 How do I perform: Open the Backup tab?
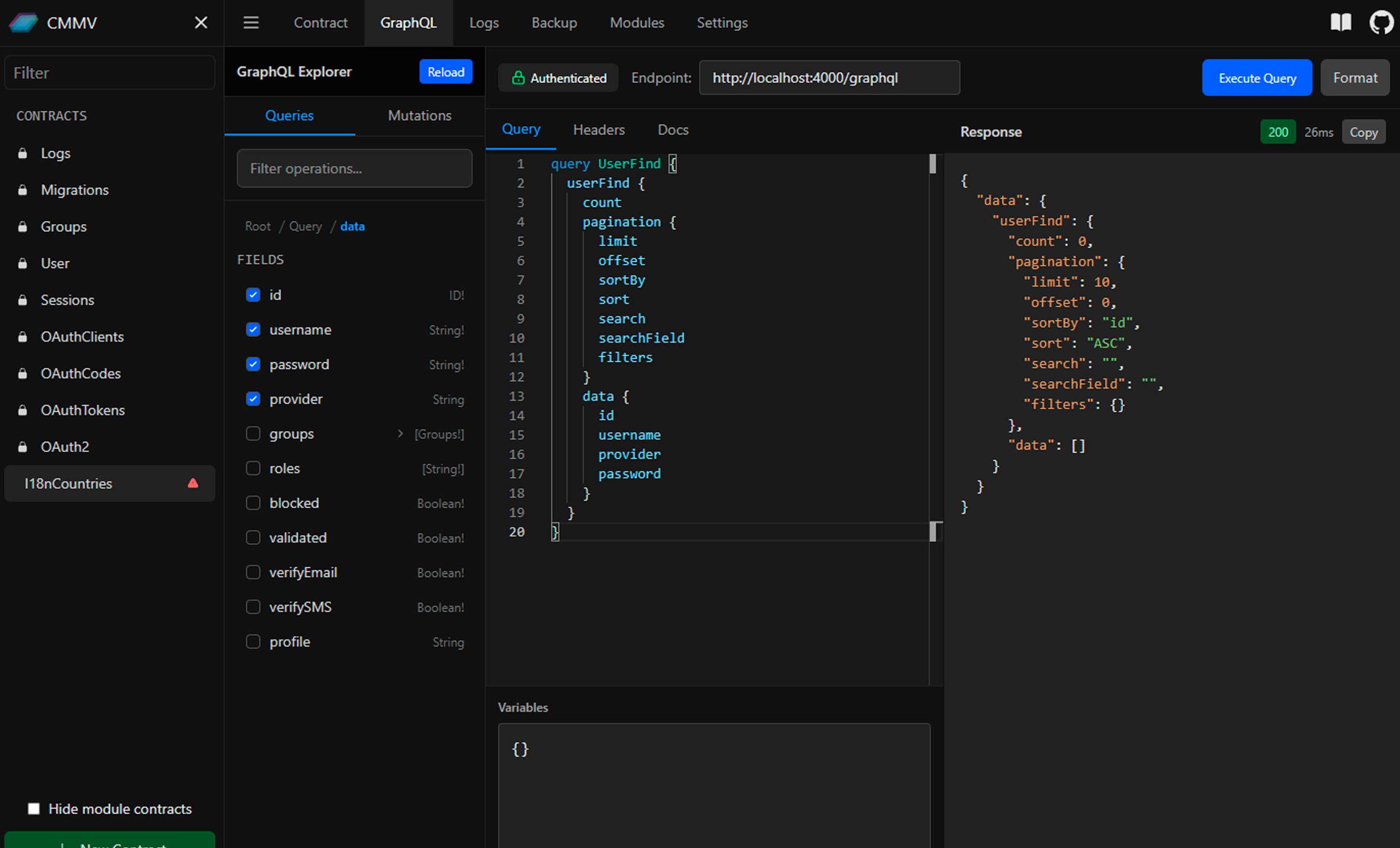coord(554,23)
